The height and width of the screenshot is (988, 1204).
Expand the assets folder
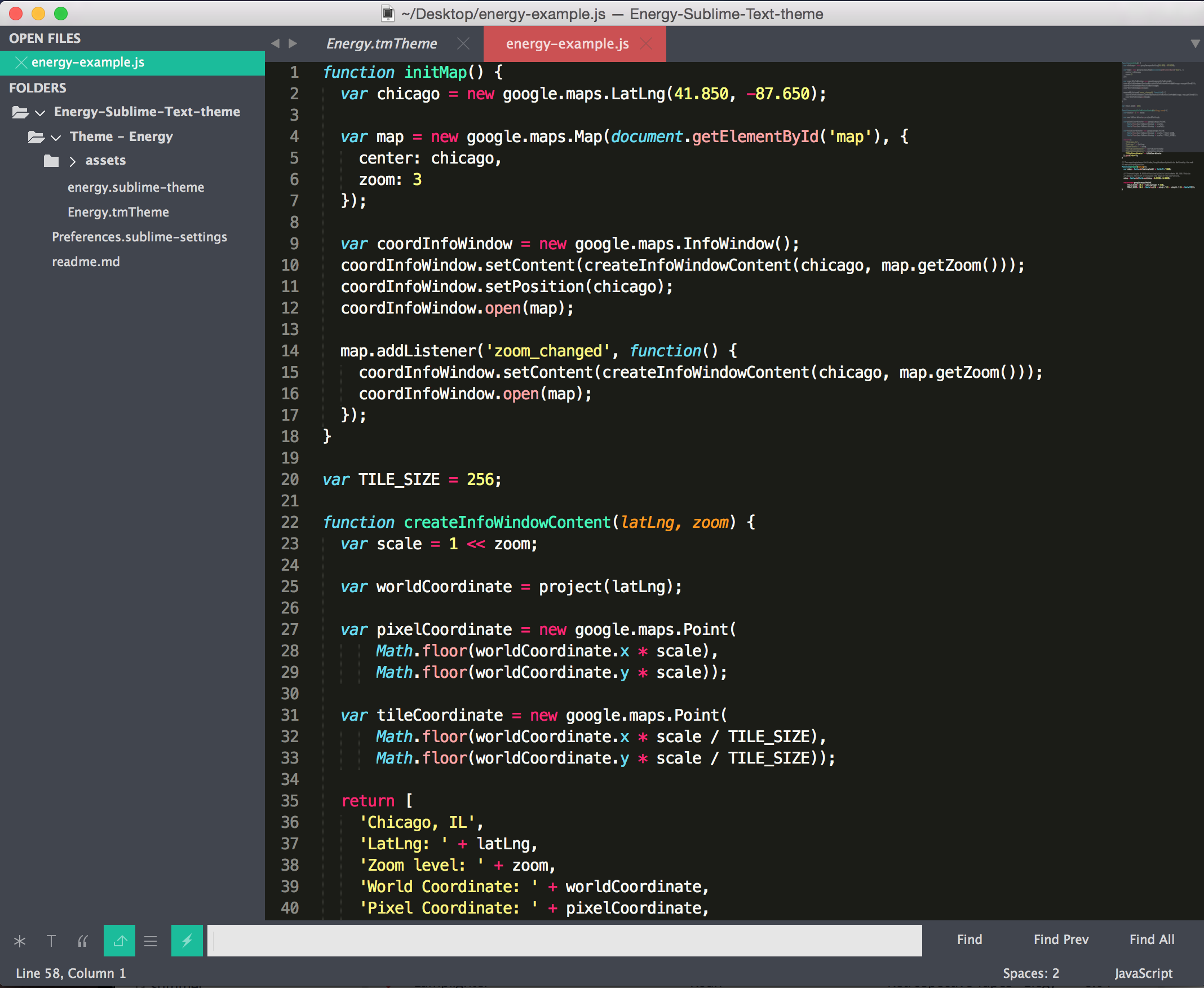72,162
